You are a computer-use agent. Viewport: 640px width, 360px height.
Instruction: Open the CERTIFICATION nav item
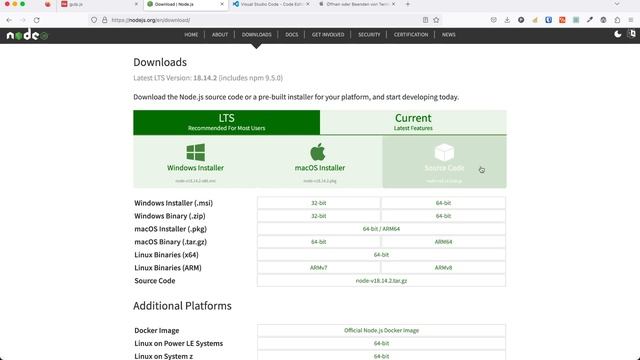pos(411,35)
